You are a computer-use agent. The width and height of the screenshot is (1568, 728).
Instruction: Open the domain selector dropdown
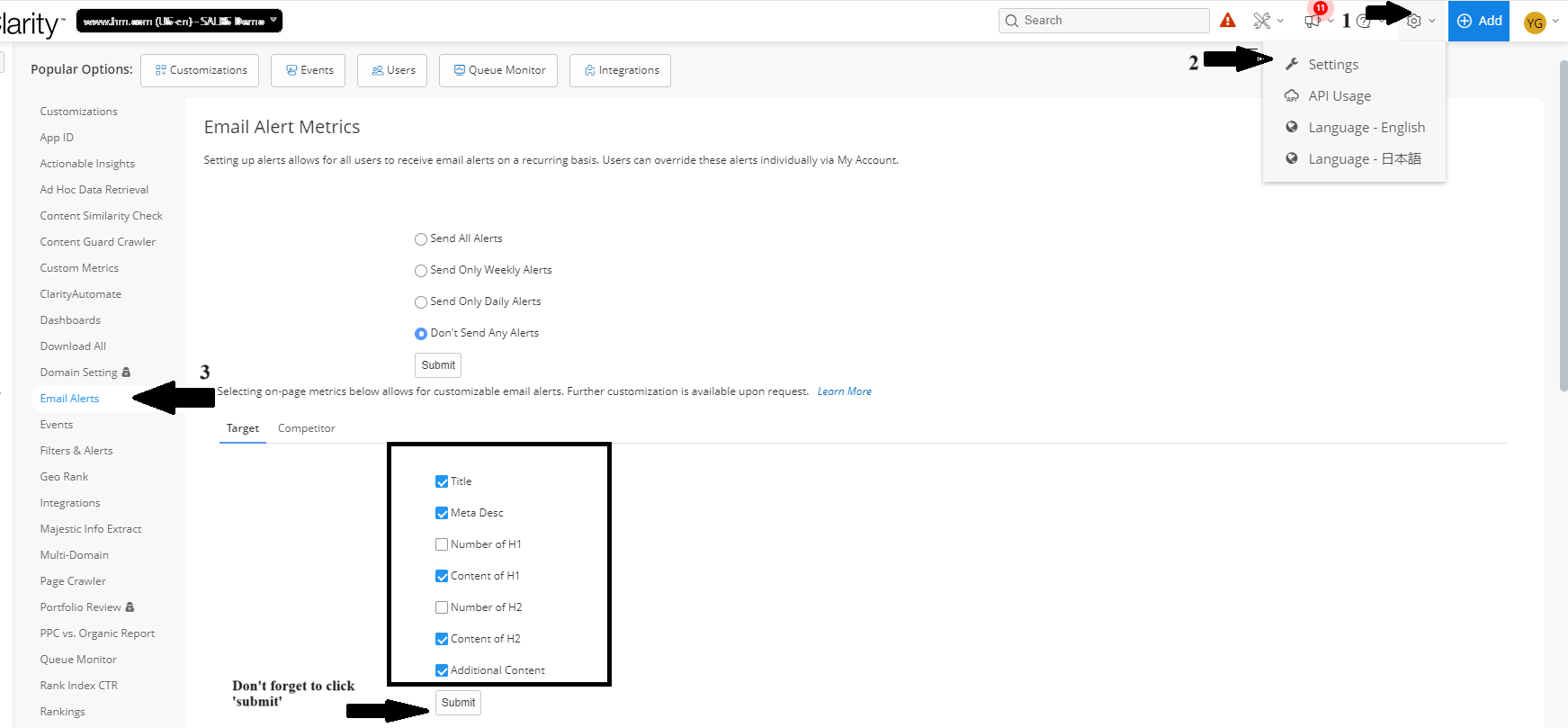(x=179, y=21)
